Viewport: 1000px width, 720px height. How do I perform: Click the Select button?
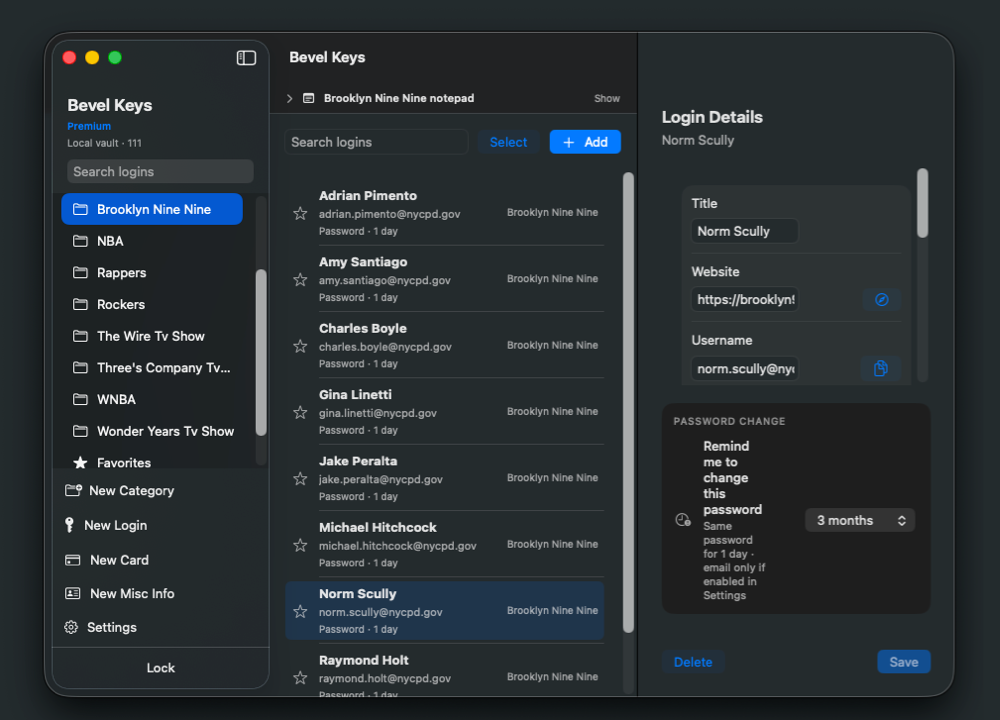[x=508, y=142]
